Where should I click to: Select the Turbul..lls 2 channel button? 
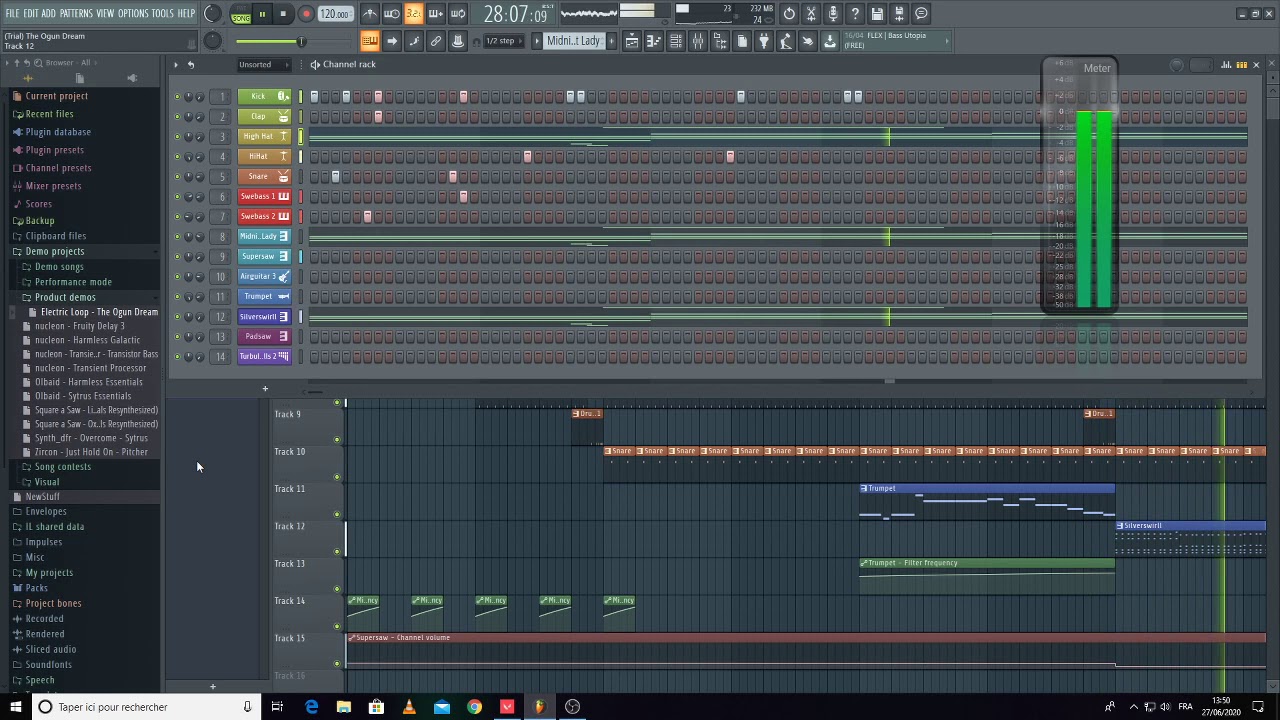coord(264,356)
